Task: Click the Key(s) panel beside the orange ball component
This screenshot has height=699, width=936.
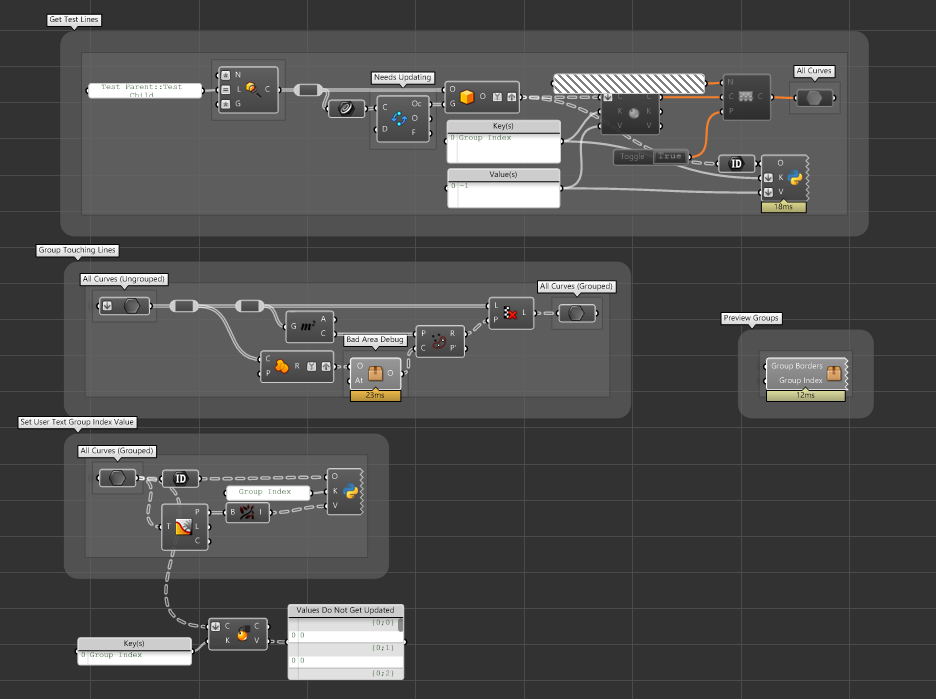Action: [x=134, y=651]
